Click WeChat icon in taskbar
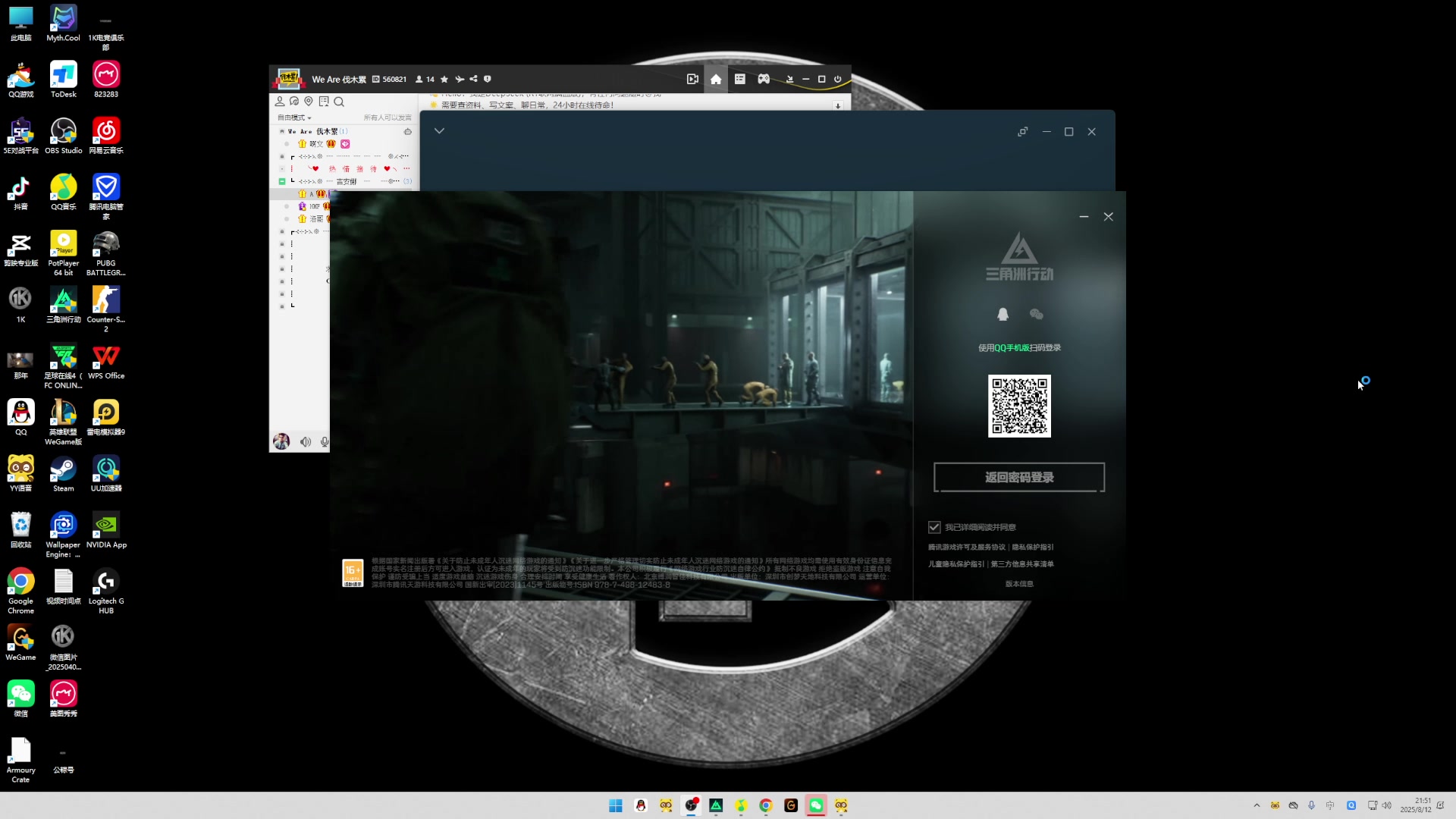 point(816,805)
